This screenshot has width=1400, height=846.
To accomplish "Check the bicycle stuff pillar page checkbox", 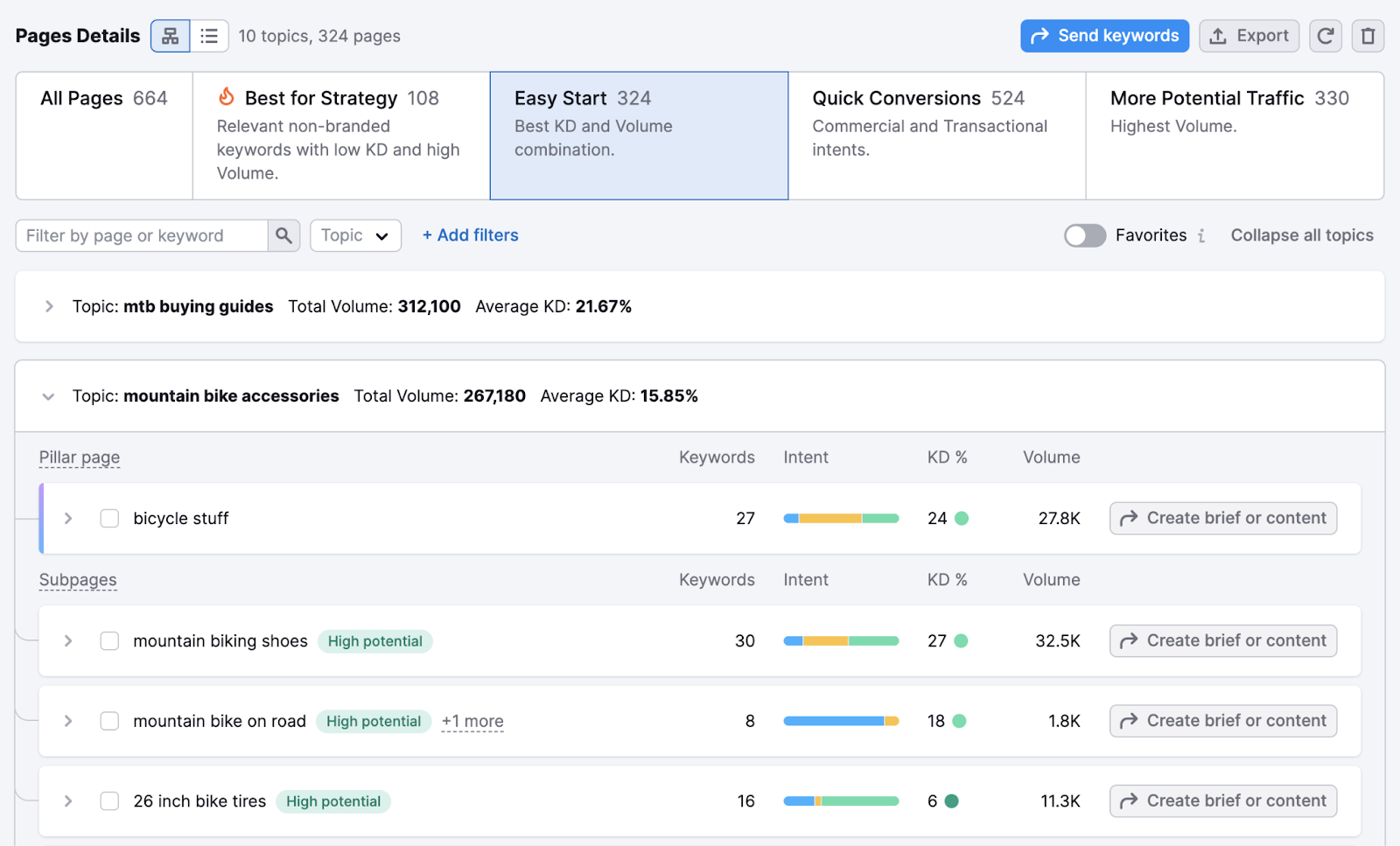I will 109,518.
